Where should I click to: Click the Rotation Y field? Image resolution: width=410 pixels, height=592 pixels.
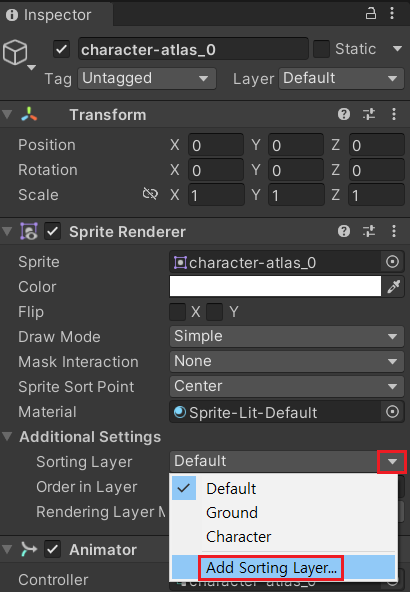coord(296,170)
